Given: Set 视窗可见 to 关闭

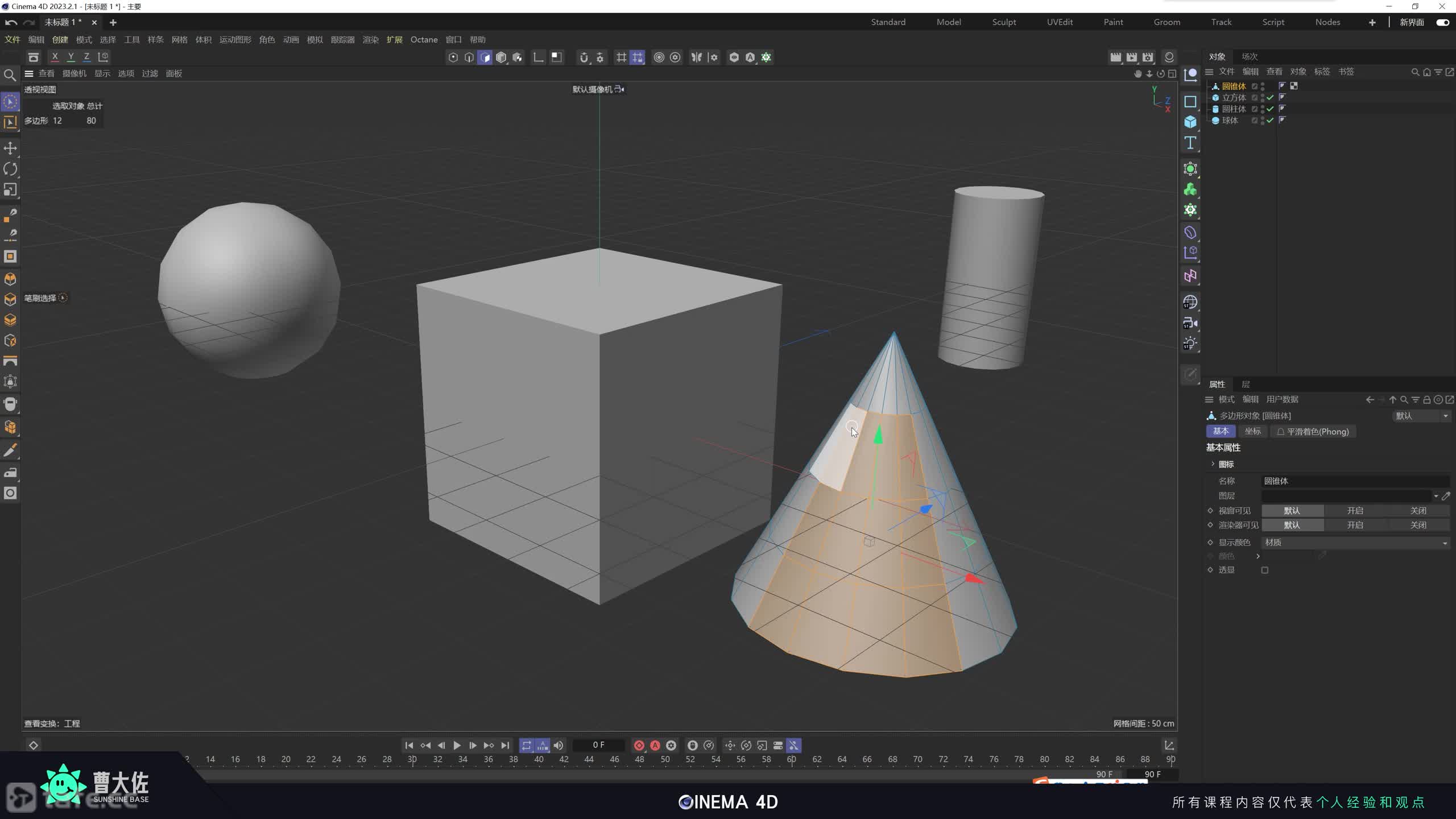Looking at the screenshot, I should coord(1418,511).
